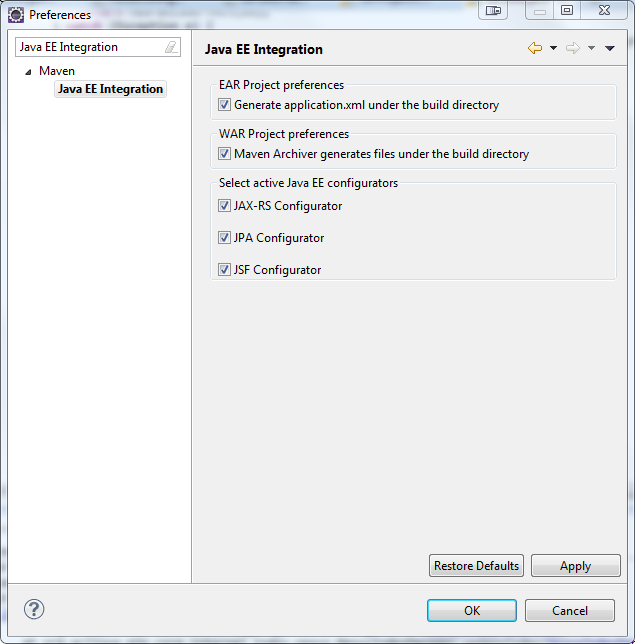Uncheck the JSF Configurator option
This screenshot has height=644, width=635.
224,269
